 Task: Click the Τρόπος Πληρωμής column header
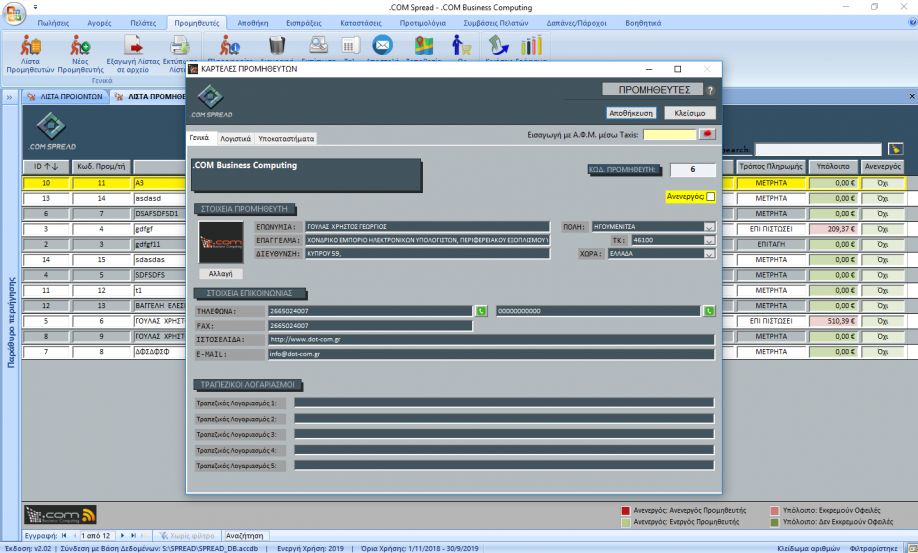click(770, 166)
